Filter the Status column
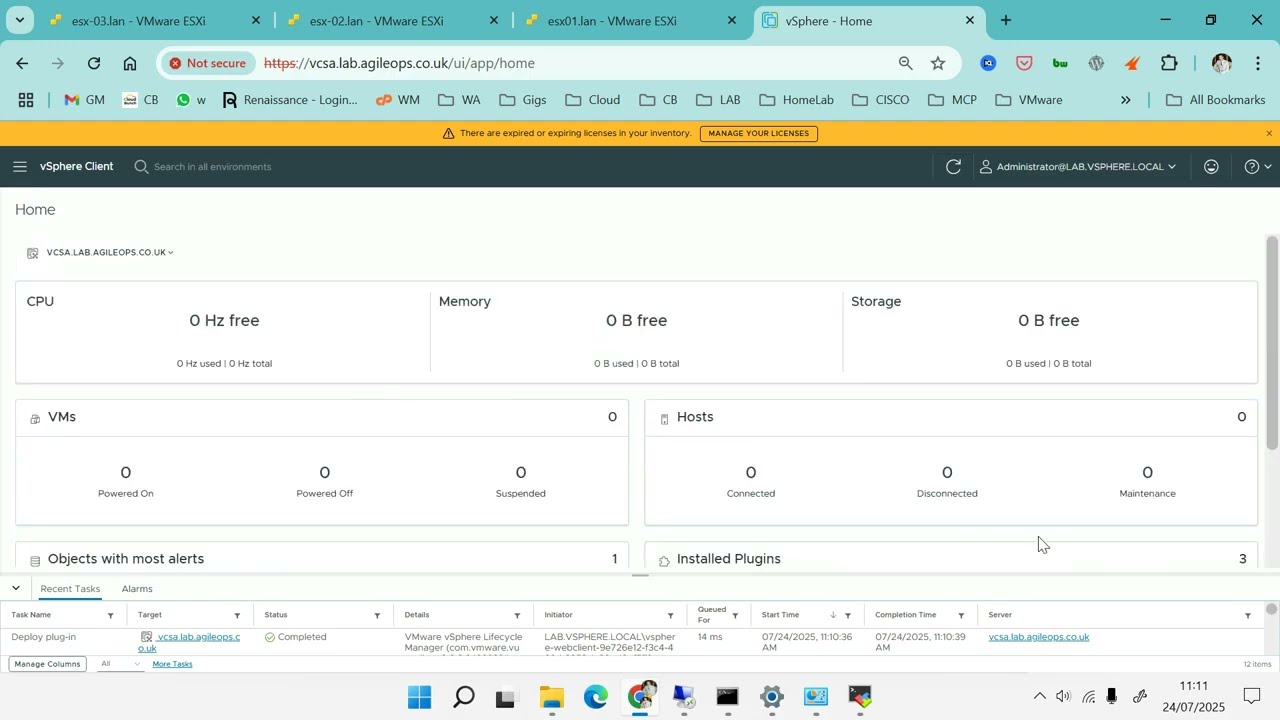The image size is (1280, 720). click(x=377, y=616)
